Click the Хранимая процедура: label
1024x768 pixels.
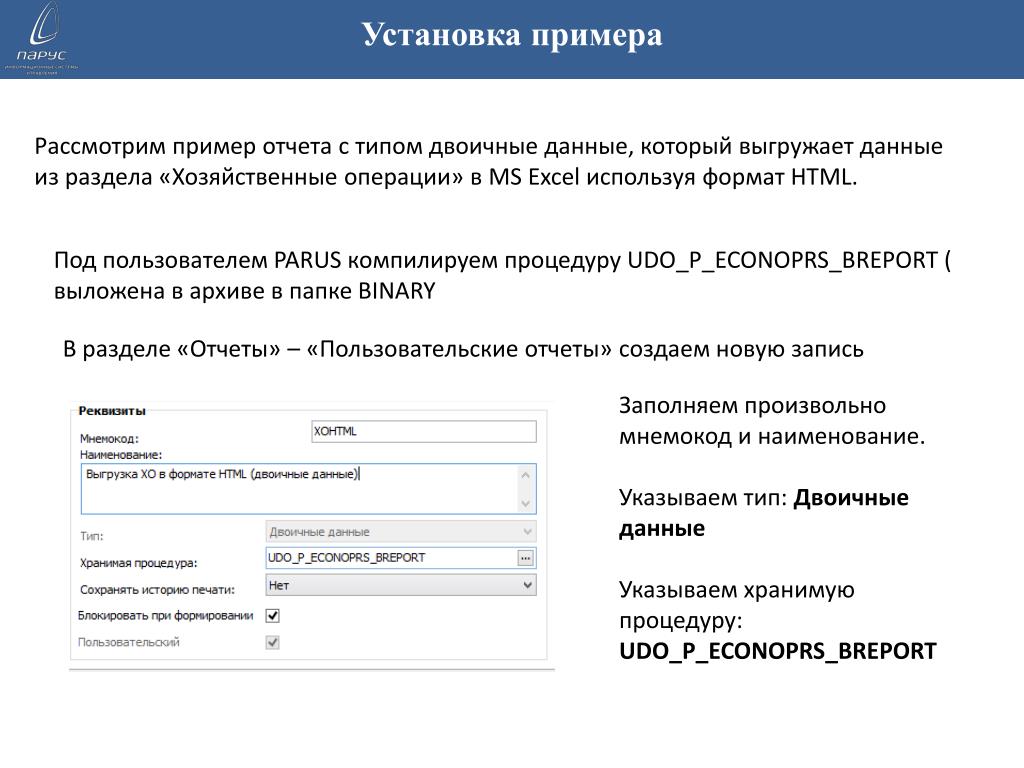coord(138,563)
